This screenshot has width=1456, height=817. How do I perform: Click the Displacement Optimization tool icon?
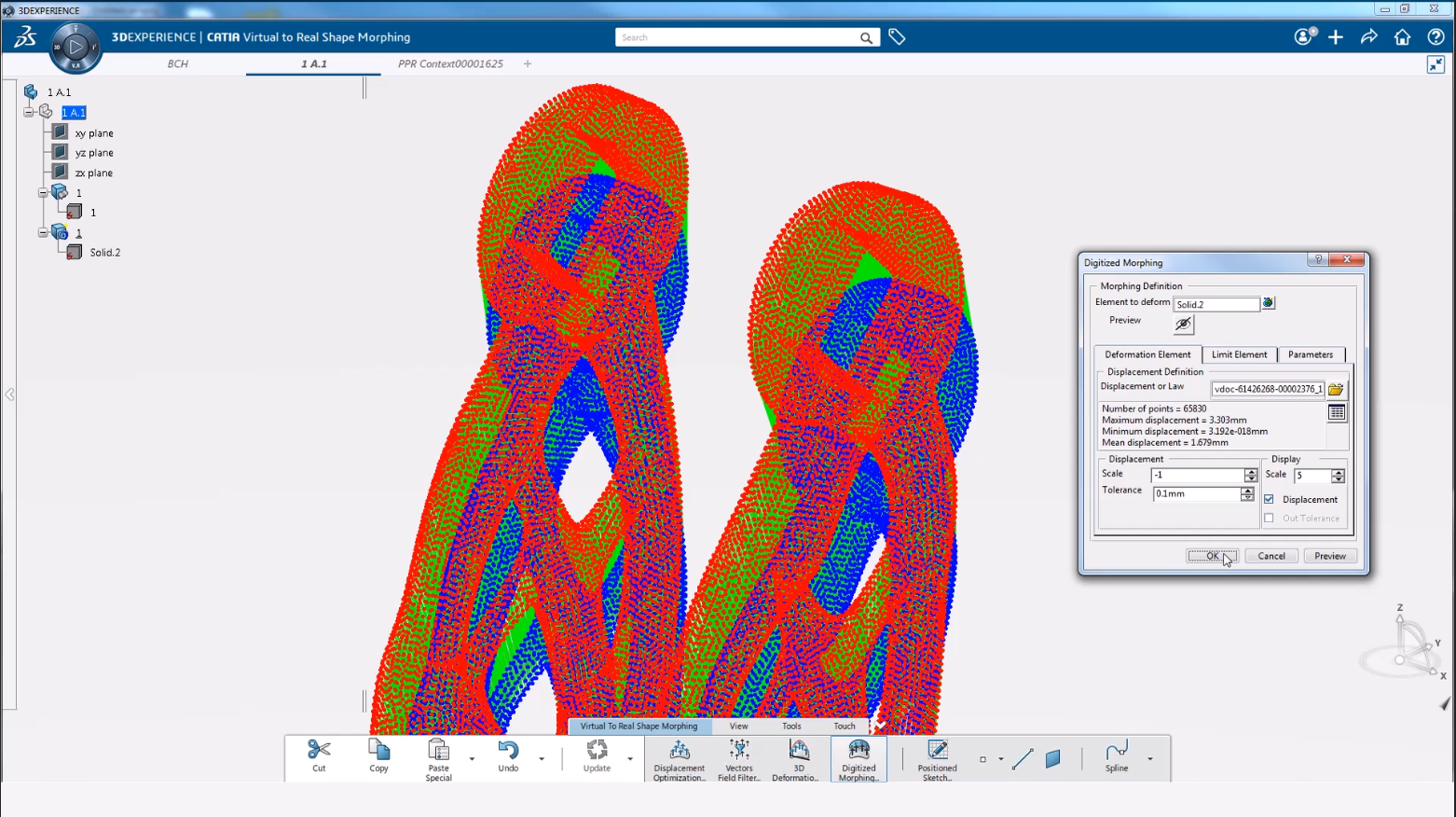click(680, 751)
